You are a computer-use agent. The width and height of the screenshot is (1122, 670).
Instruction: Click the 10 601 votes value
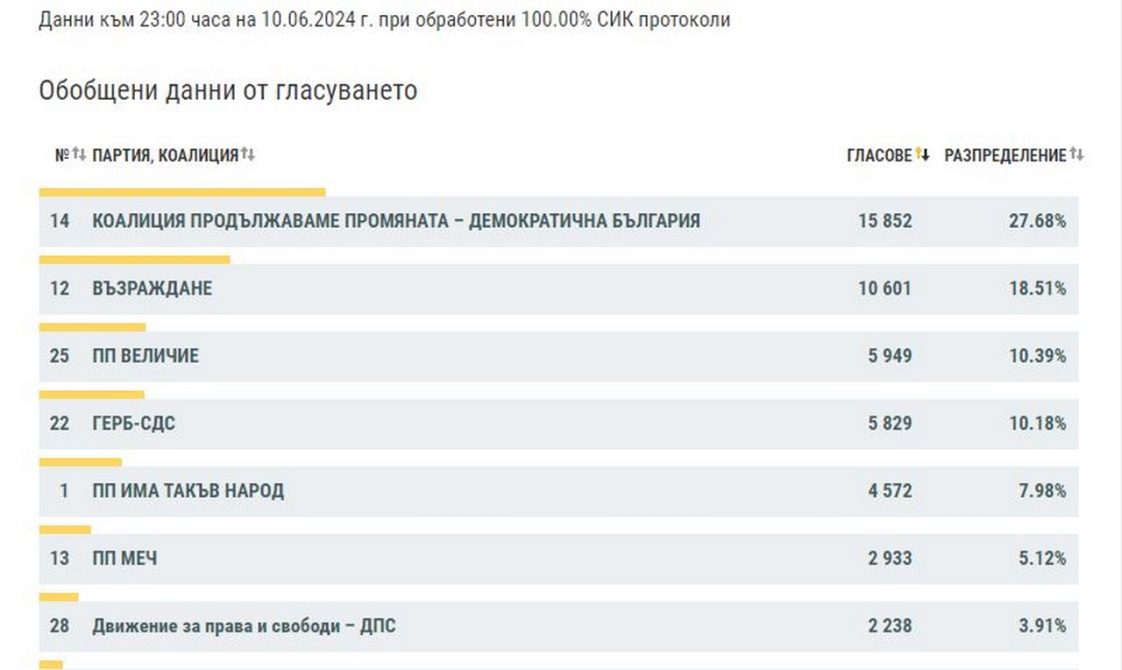(885, 289)
